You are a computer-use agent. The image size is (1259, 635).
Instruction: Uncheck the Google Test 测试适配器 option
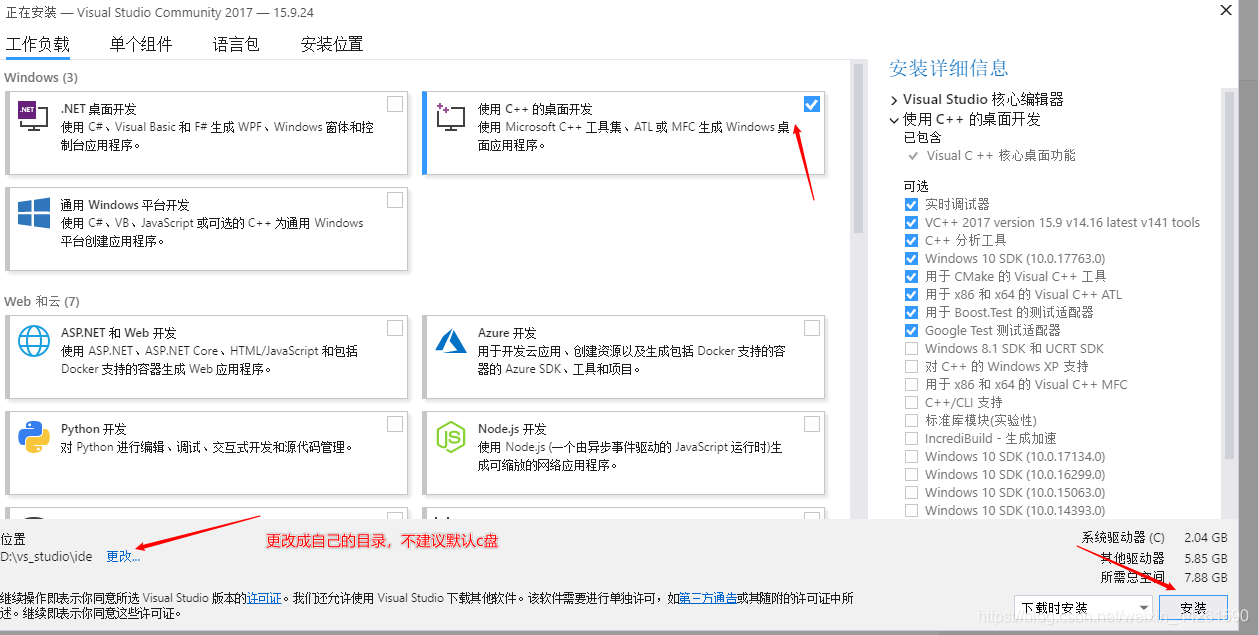pyautogui.click(x=911, y=330)
